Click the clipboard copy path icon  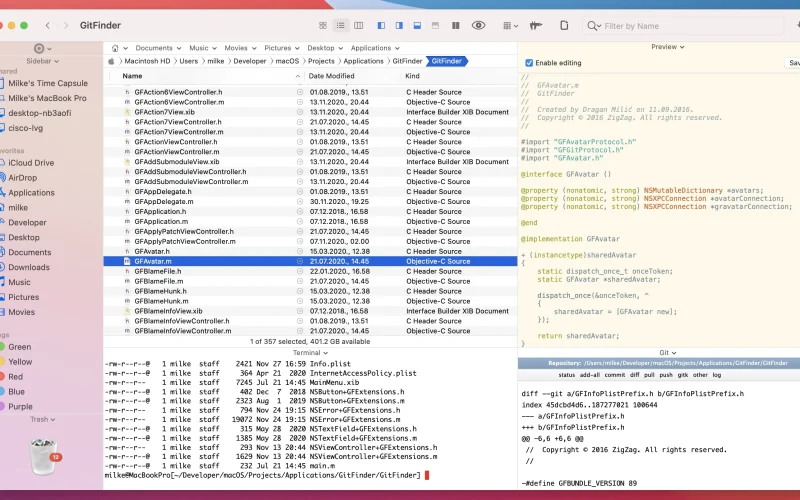click(564, 26)
